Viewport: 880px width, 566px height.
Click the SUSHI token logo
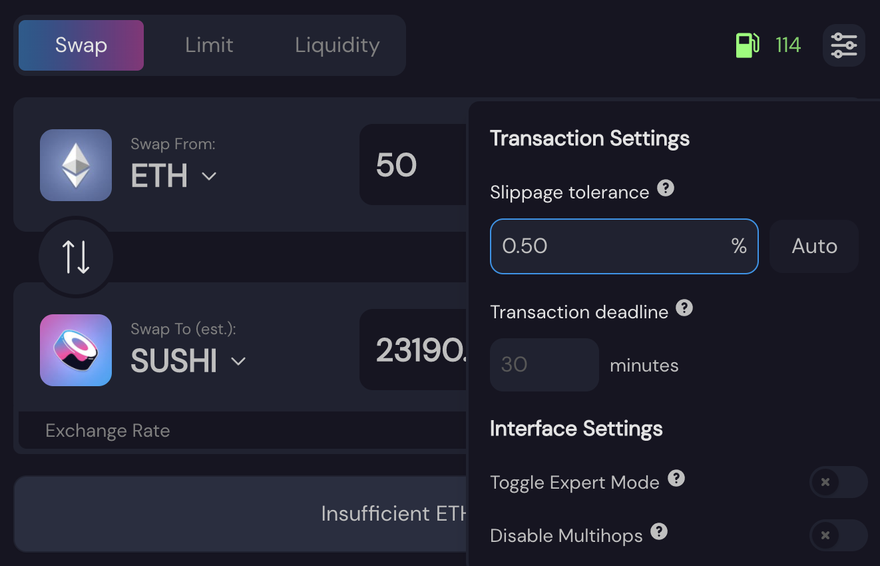pyautogui.click(x=76, y=350)
